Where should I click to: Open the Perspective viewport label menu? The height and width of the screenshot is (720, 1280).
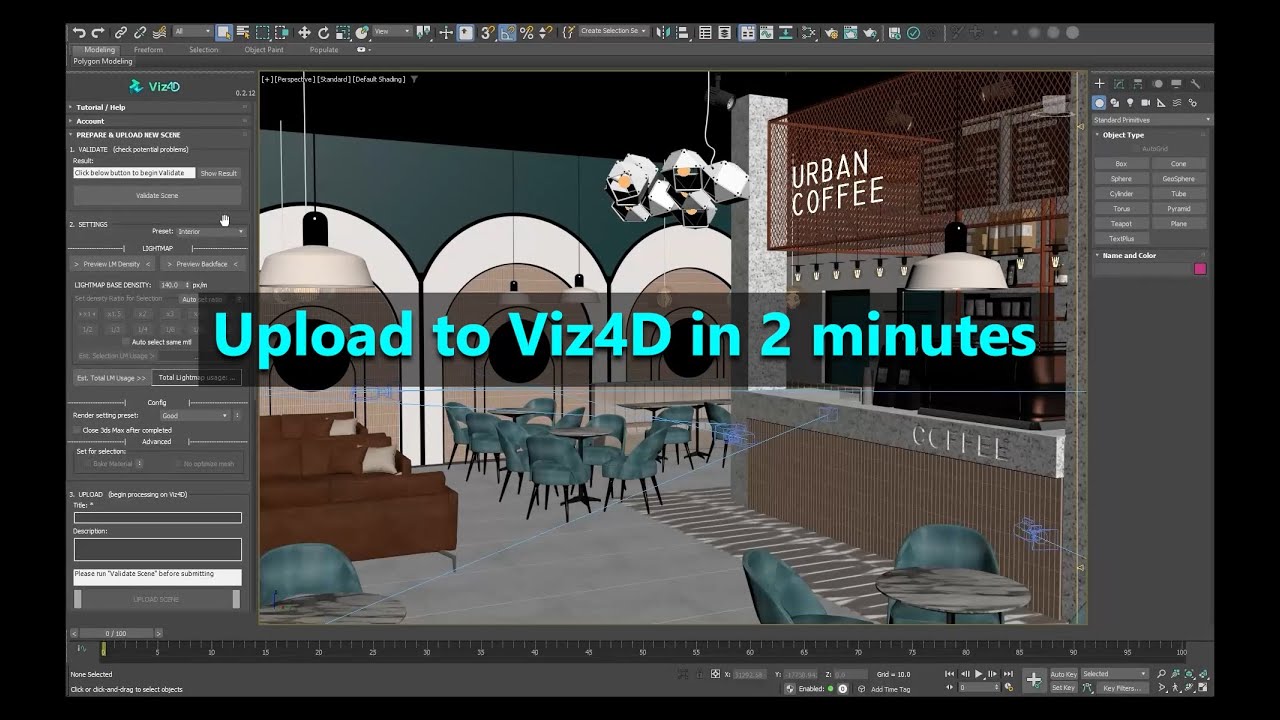click(x=293, y=78)
